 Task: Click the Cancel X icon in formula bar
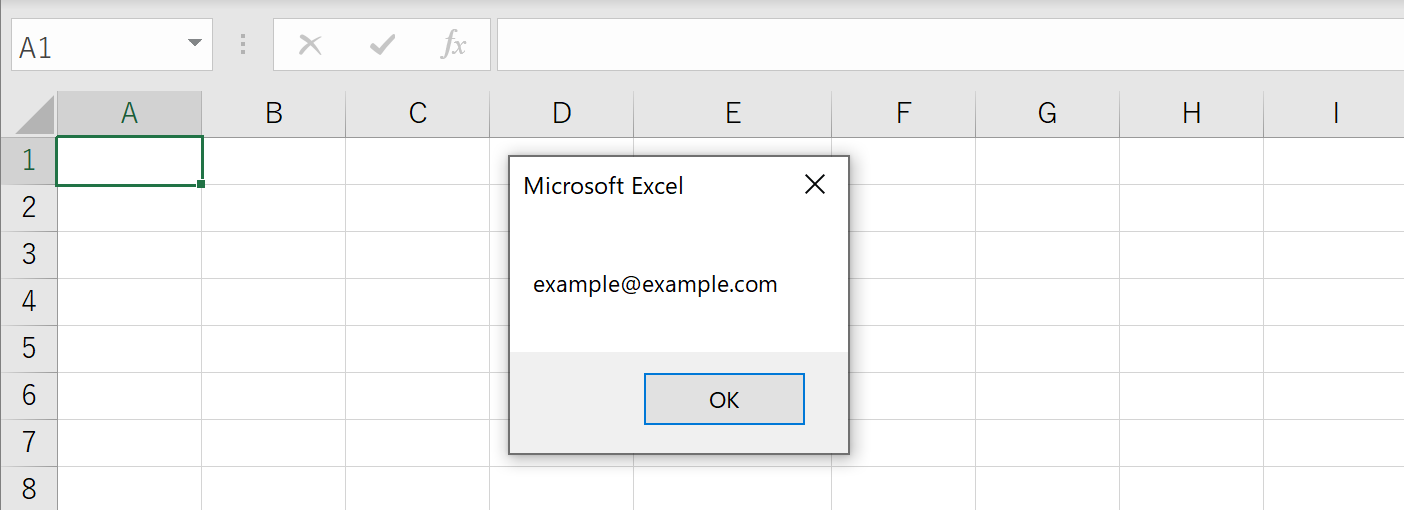click(311, 45)
